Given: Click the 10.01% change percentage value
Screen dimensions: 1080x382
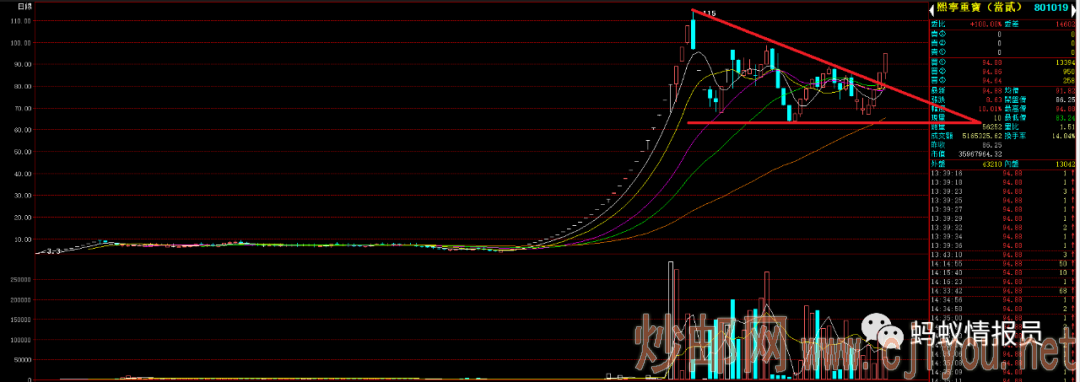Looking at the screenshot, I should [x=989, y=108].
